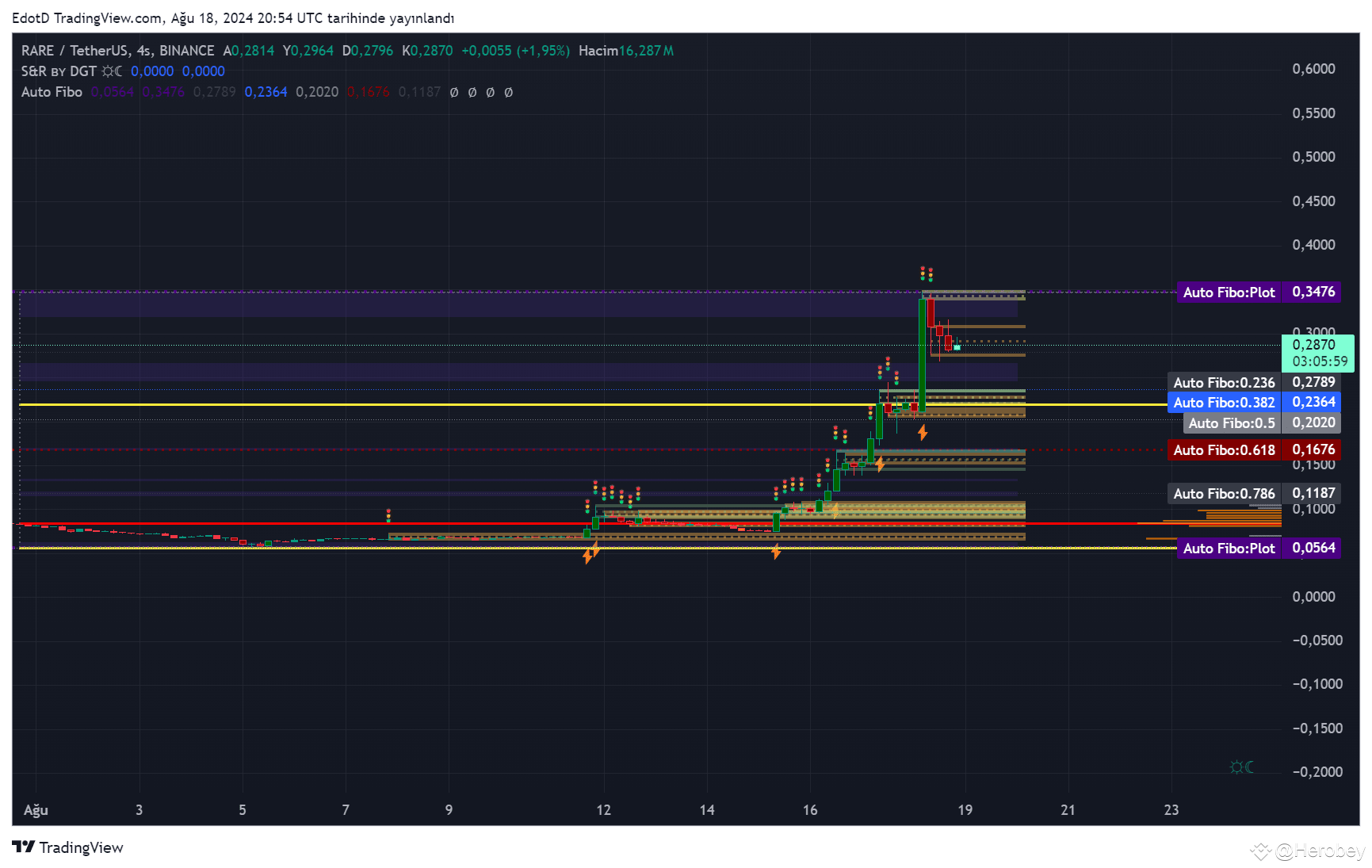
Task: Toggle visibility of the S&R by DGT indicator
Action: pos(59,71)
